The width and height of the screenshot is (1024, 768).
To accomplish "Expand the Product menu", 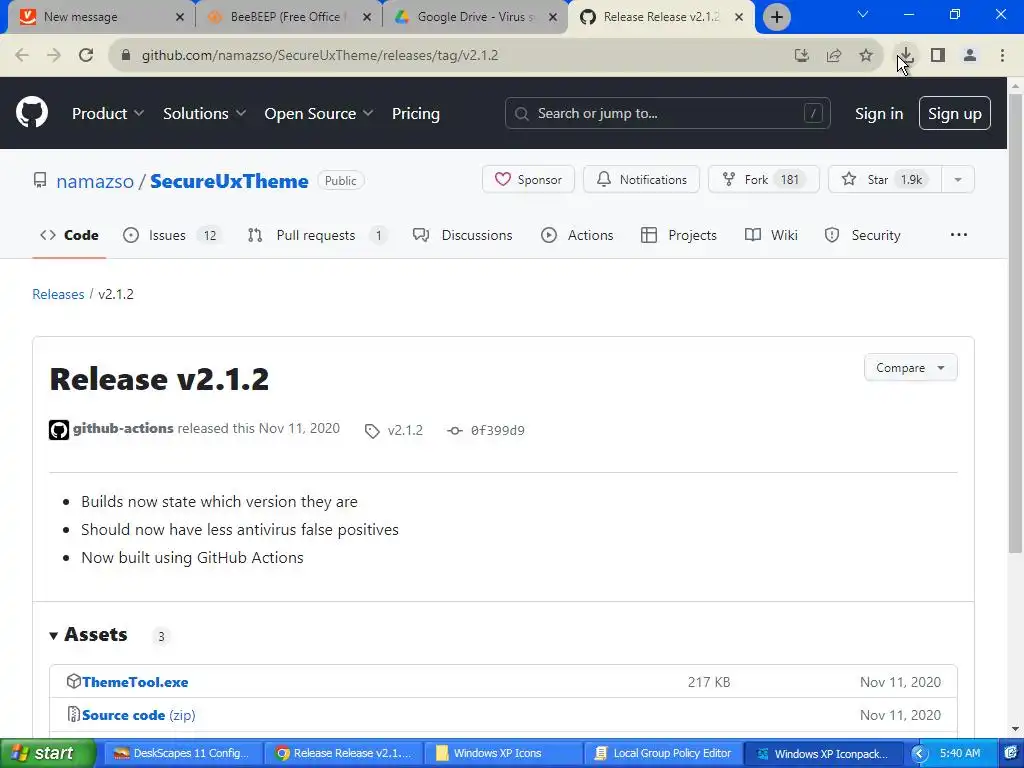I will tap(108, 114).
